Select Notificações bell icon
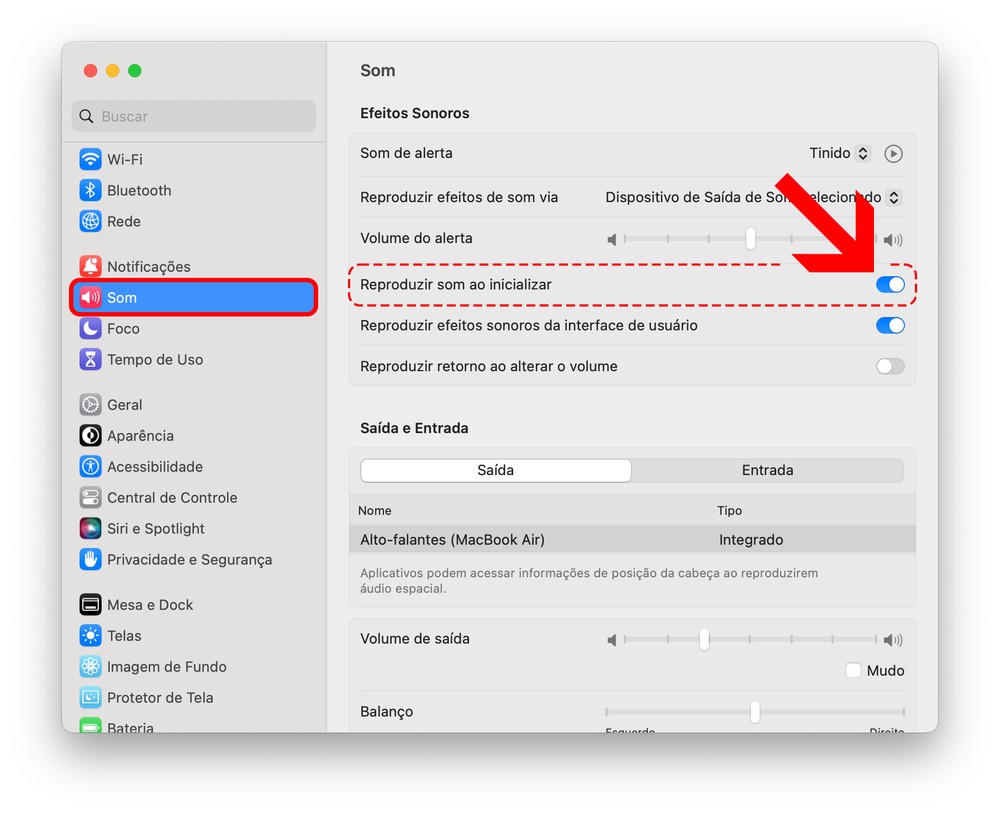The height and width of the screenshot is (814, 1000). click(x=90, y=266)
